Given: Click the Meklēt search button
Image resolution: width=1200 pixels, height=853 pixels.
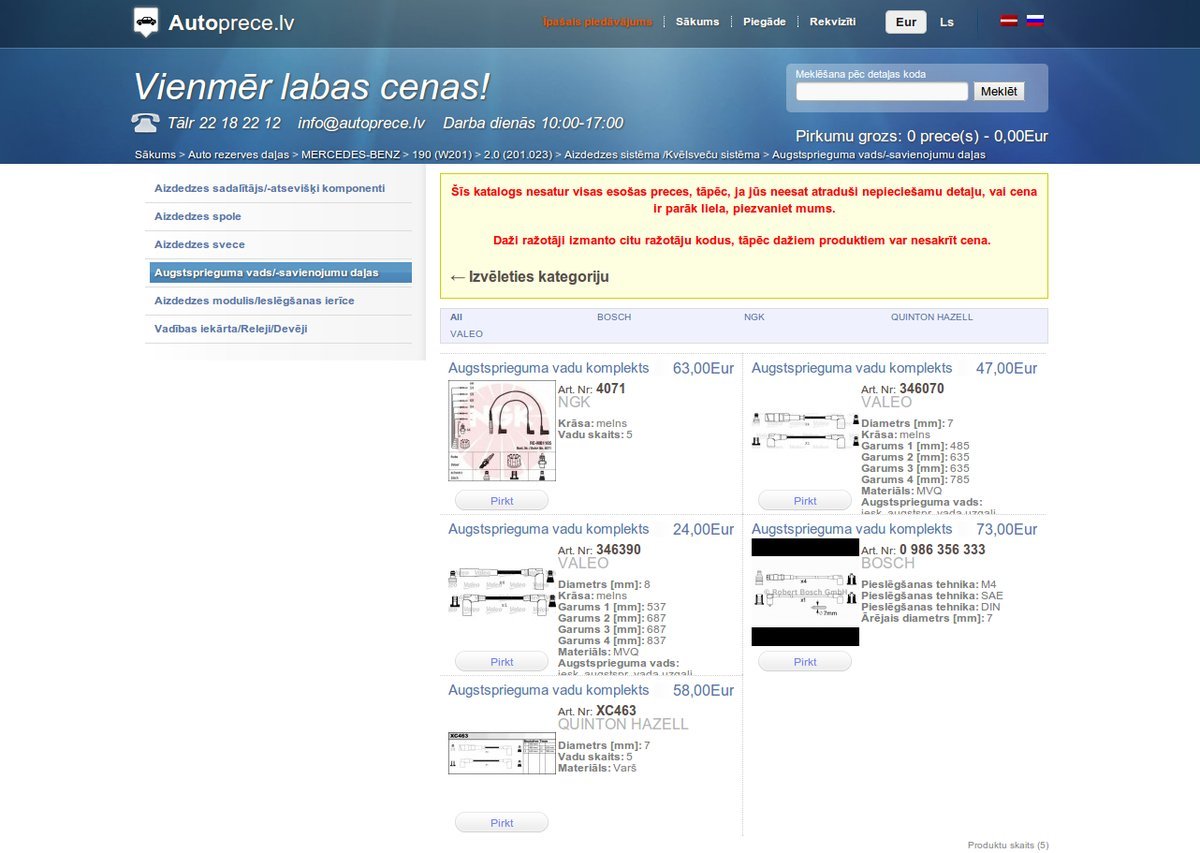Looking at the screenshot, I should point(999,92).
